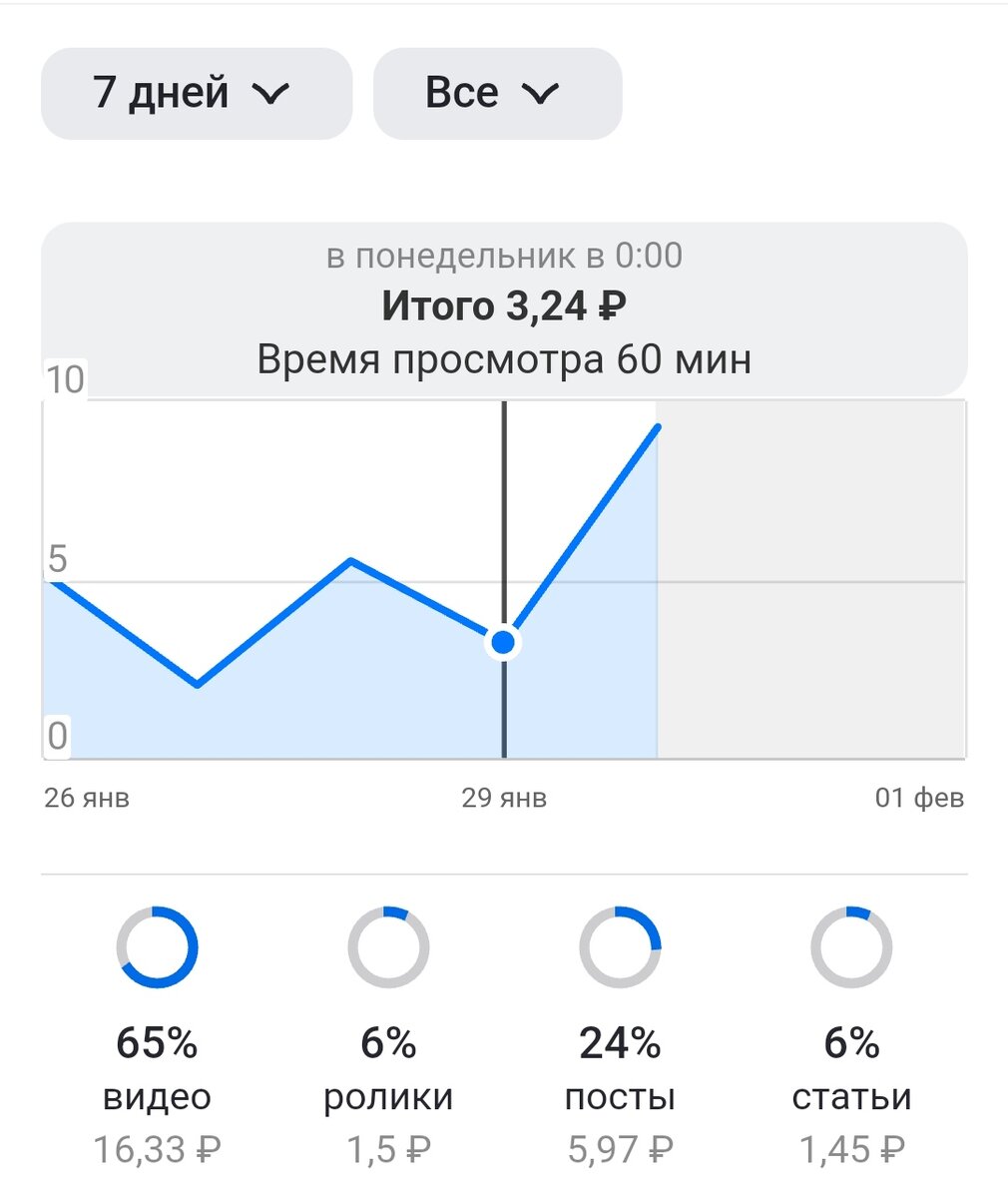Tap the "ролики" category label
1008x1198 pixels.
click(388, 1097)
